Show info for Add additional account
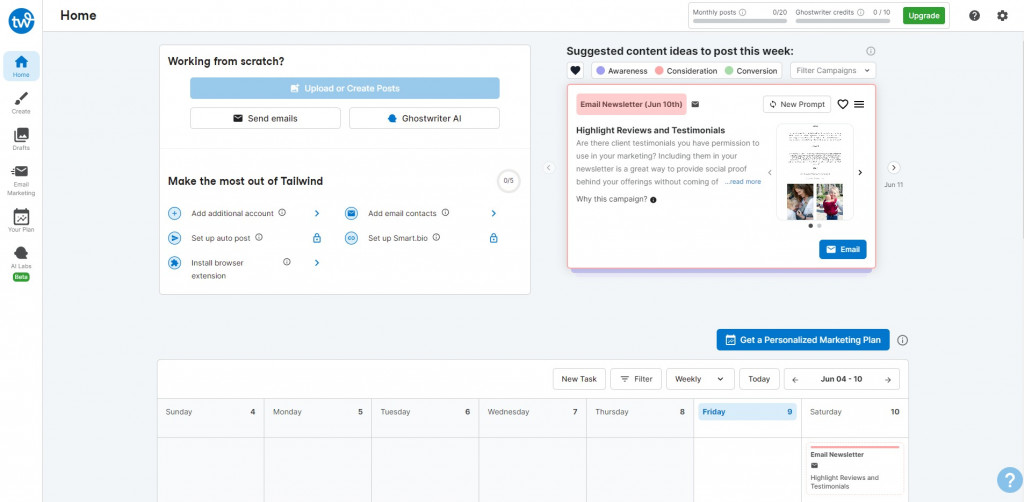 [282, 213]
